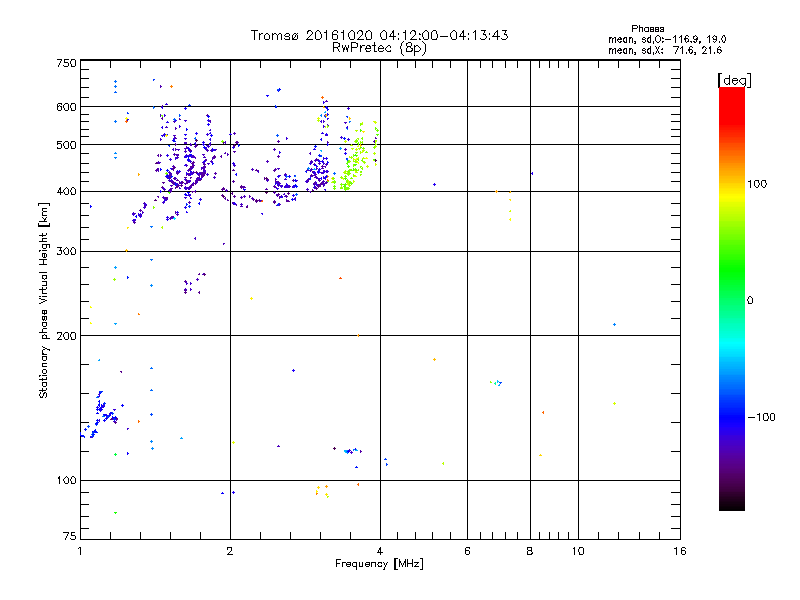
Task: Click the '[deg]' colorbar unit label
Action: pyautogui.click(x=734, y=80)
